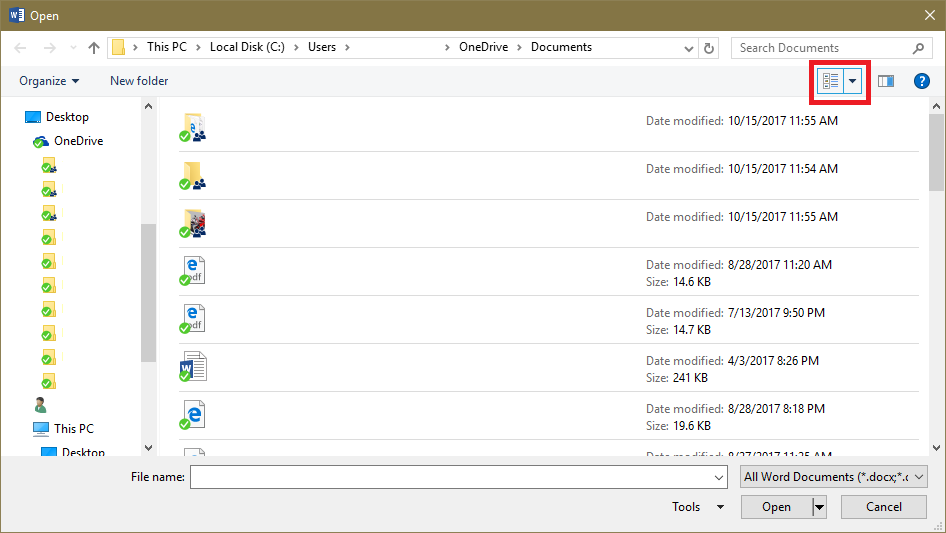Select the Edge file sized 19.6 KB

click(x=548, y=415)
